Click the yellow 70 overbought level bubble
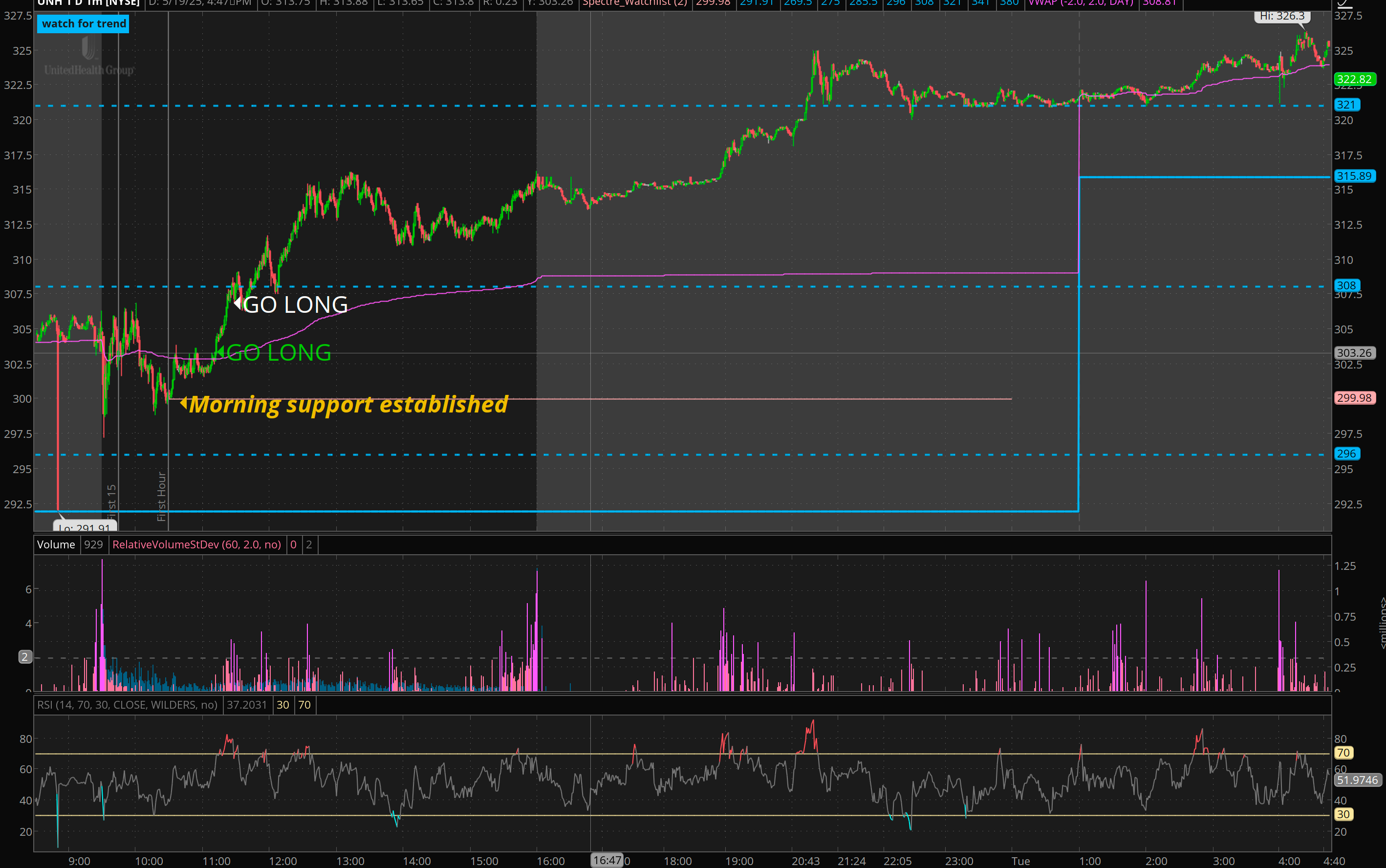Image resolution: width=1386 pixels, height=868 pixels. coord(1343,753)
